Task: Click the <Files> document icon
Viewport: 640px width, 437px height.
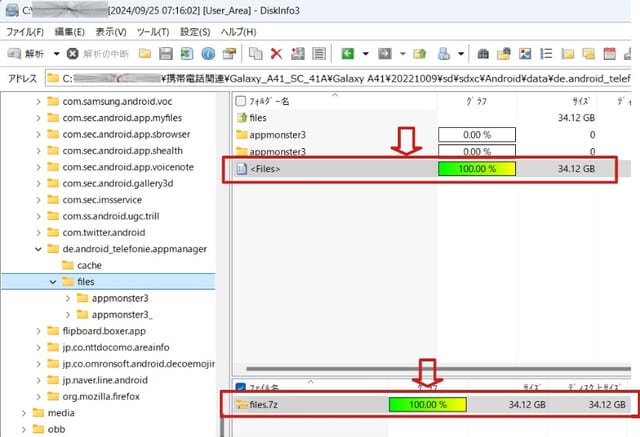Action: coord(240,169)
